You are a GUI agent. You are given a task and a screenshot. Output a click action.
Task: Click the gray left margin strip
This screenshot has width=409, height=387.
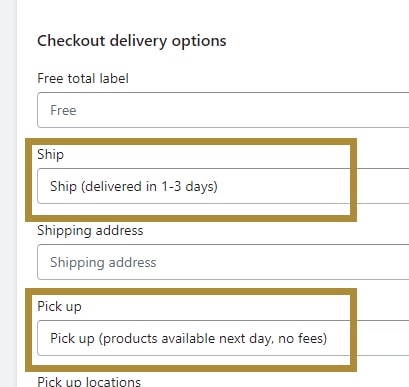(8, 193)
